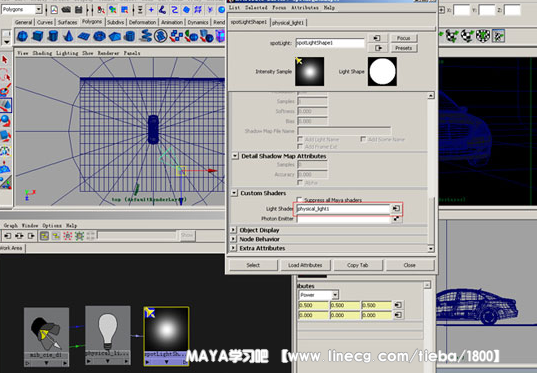Image resolution: width=537 pixels, height=373 pixels.
Task: Switch to the Curves shelf tab
Action: click(45, 22)
